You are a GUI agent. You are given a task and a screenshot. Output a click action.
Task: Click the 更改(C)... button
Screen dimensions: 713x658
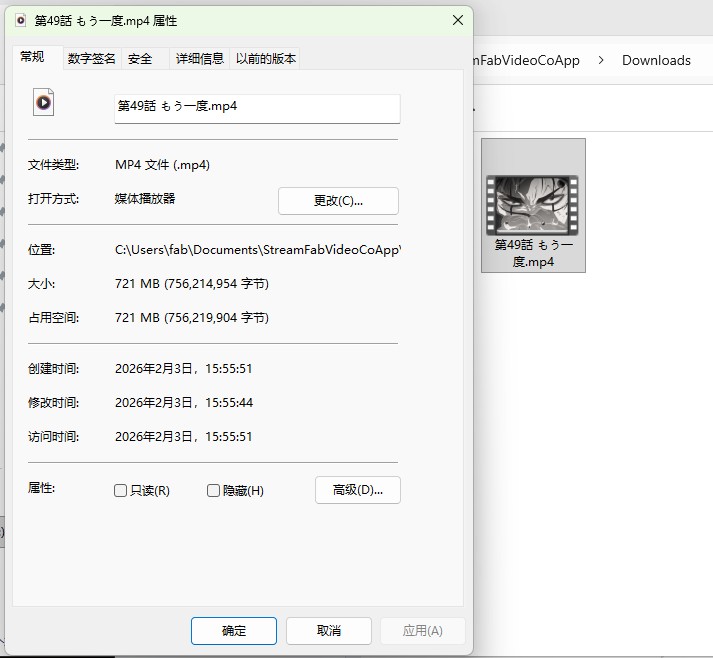coord(338,201)
